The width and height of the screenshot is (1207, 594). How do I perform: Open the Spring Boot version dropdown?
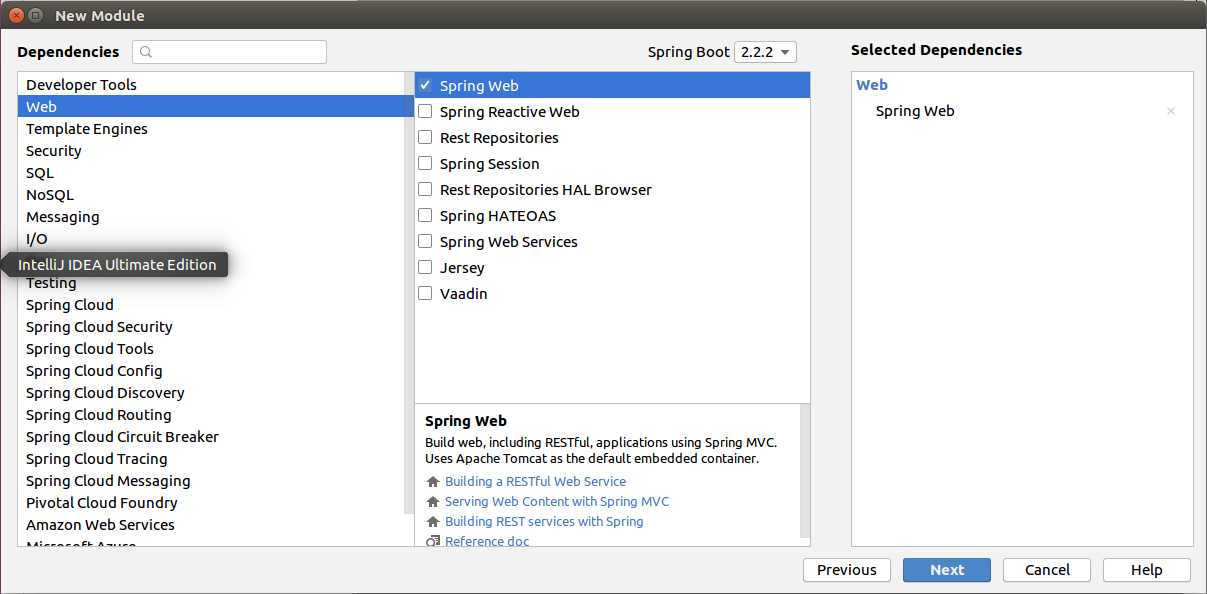[765, 52]
